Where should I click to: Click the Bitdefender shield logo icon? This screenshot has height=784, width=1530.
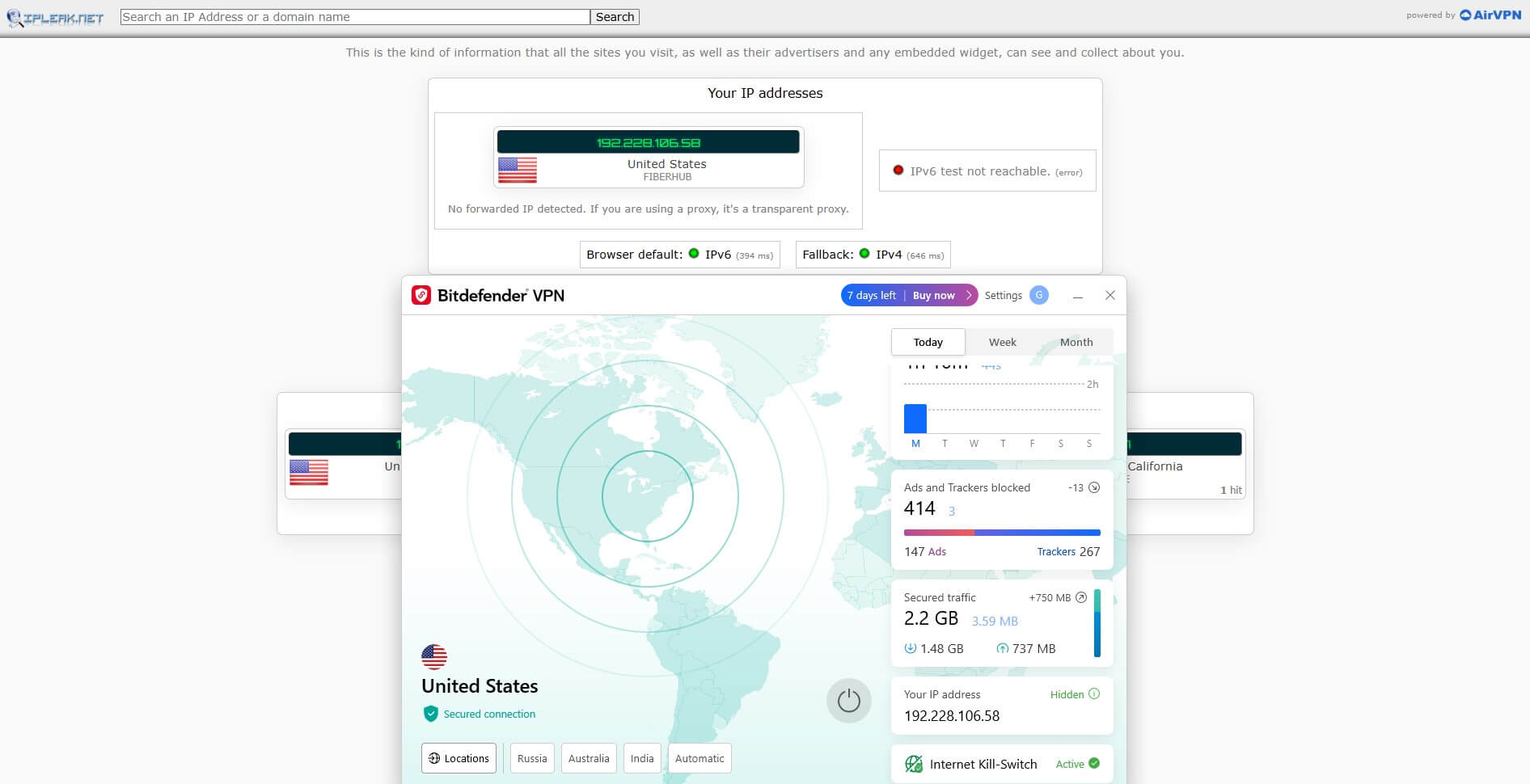coord(421,295)
